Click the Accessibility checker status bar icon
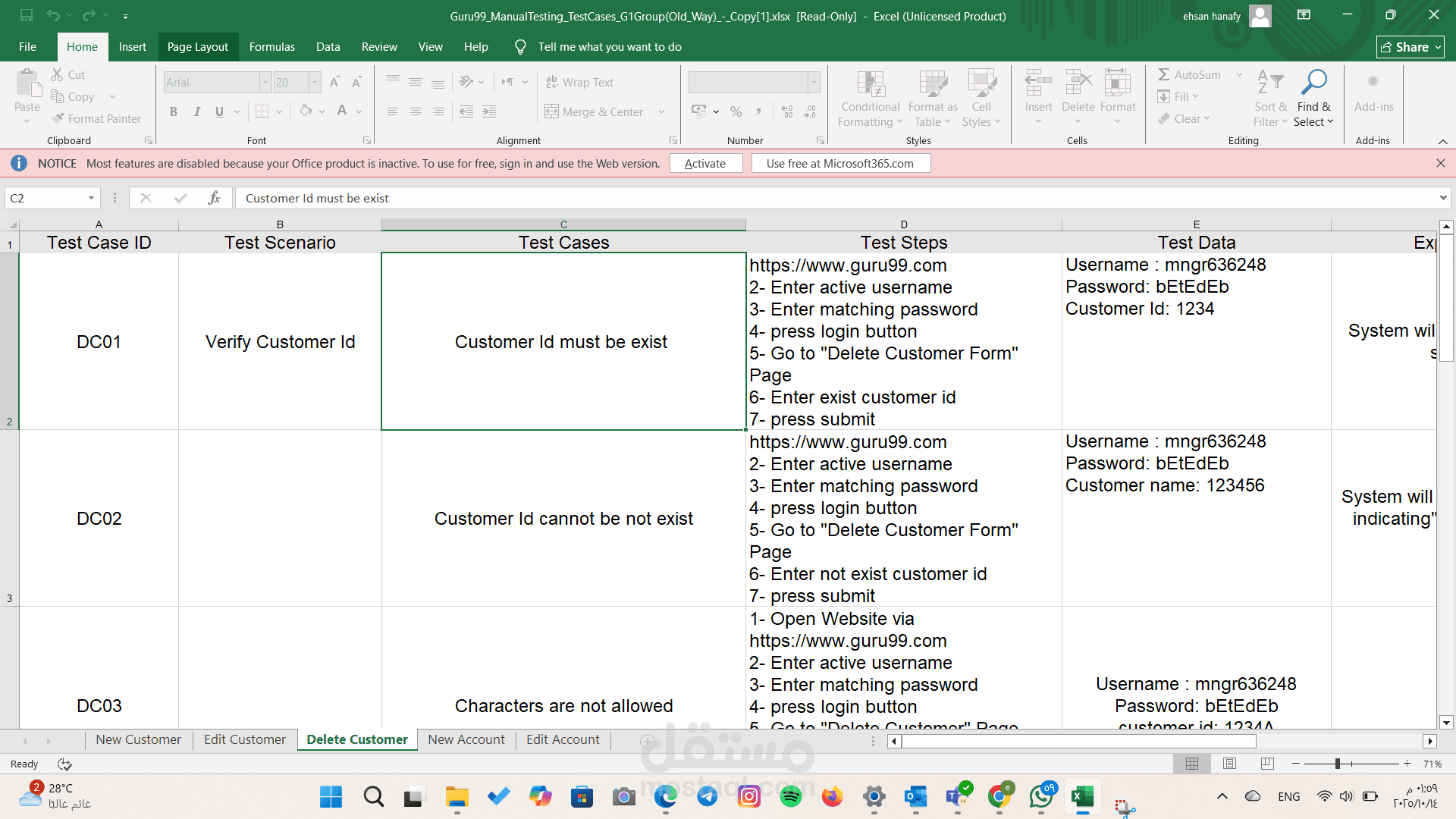1456x819 pixels. coord(64,764)
